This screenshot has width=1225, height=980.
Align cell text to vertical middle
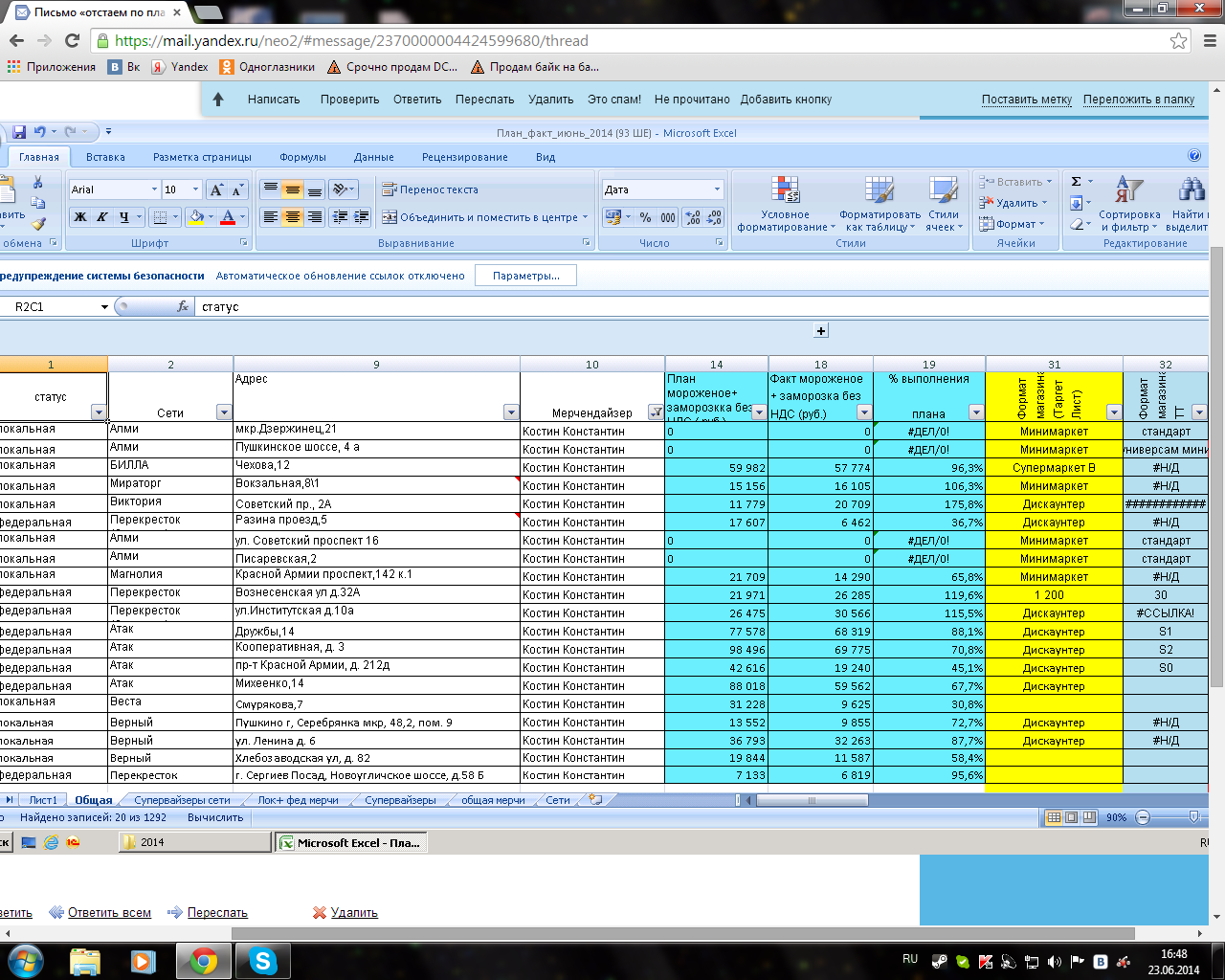[x=293, y=189]
